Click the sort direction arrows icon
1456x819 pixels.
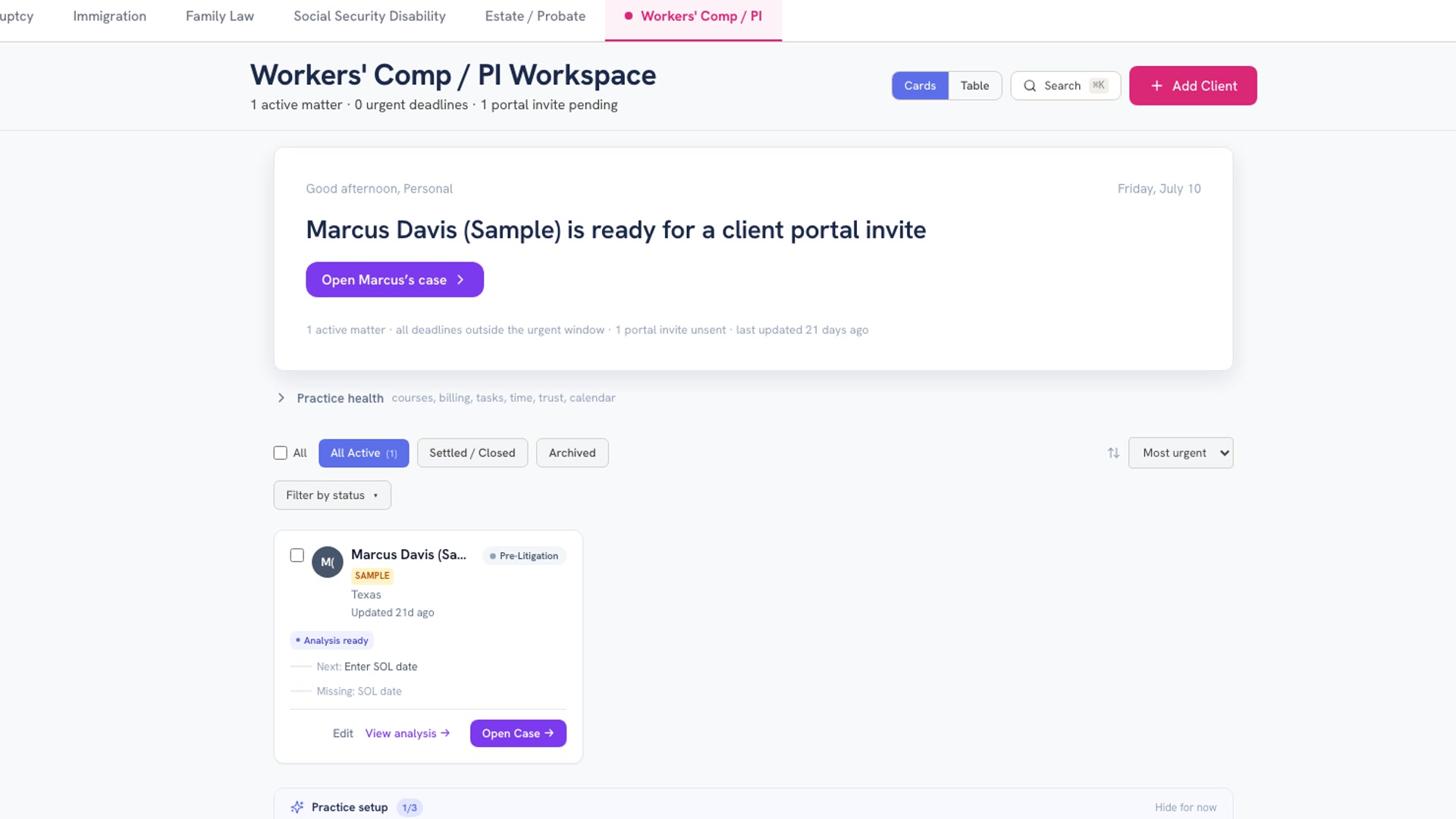(1113, 453)
